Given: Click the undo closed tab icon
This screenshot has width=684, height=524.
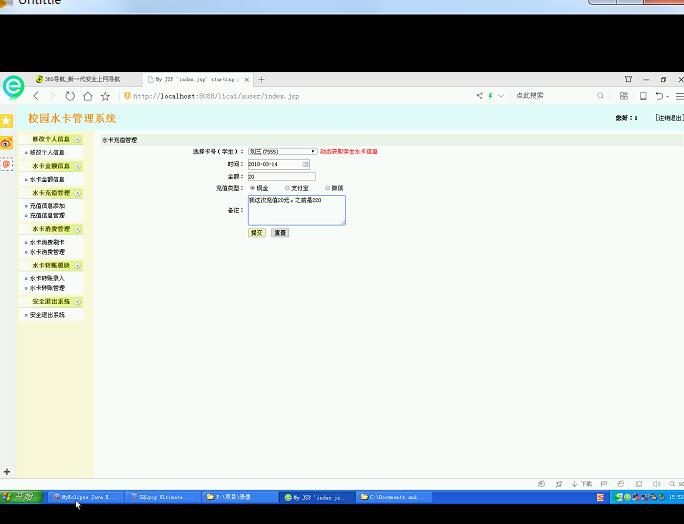Looking at the screenshot, I should click(660, 96).
